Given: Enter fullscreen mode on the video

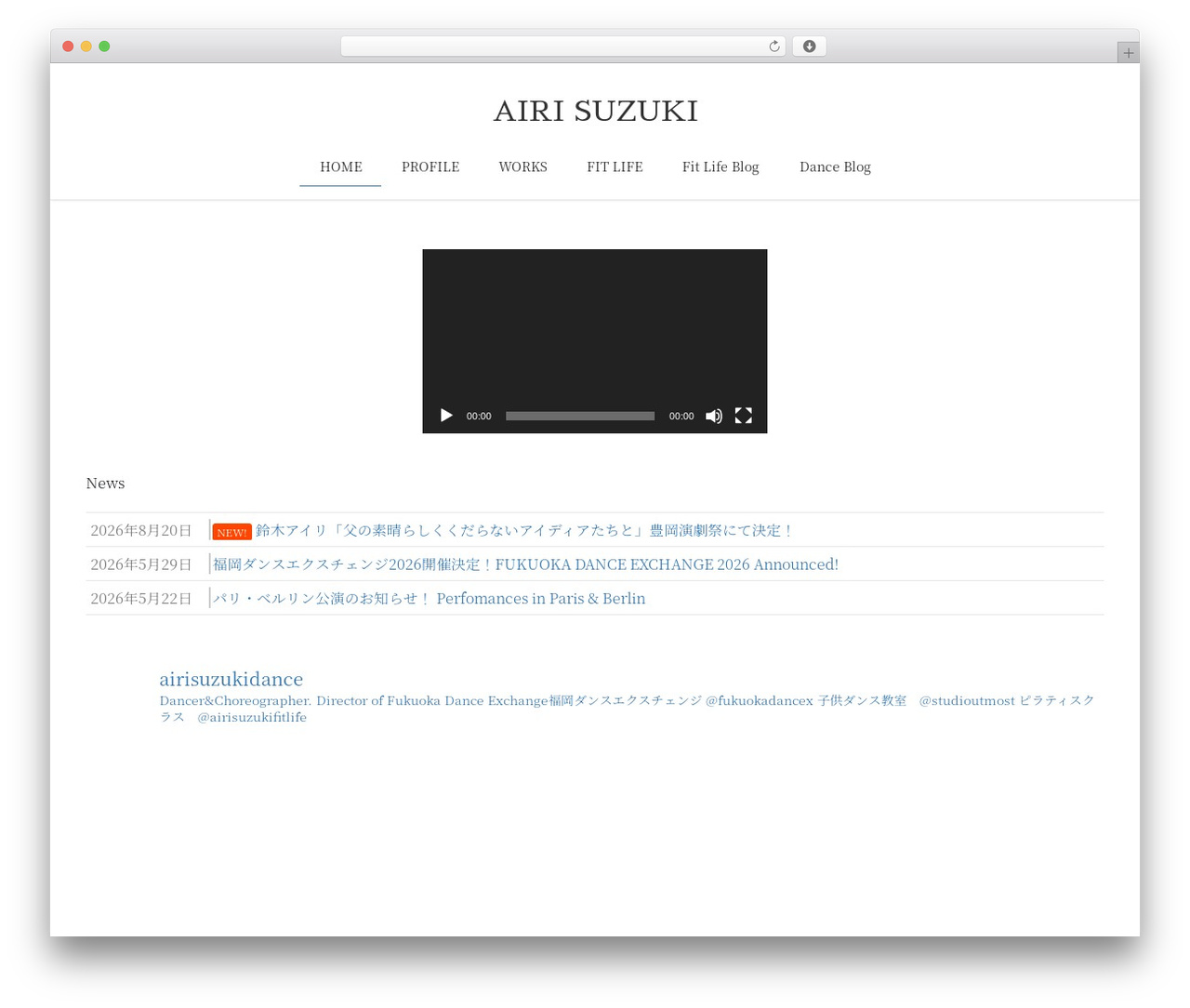Looking at the screenshot, I should coord(744,416).
